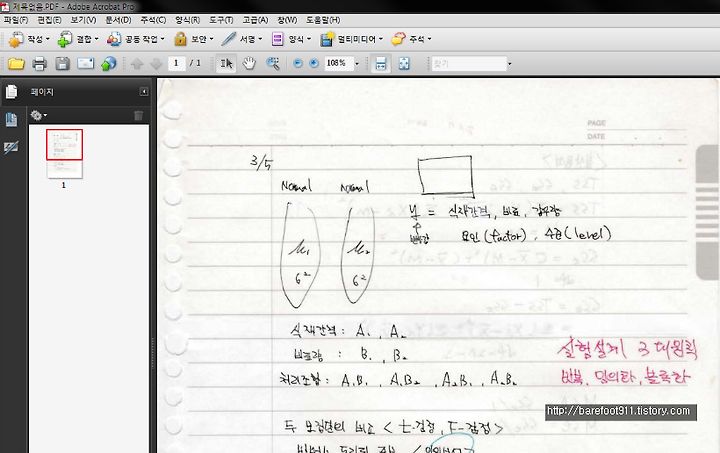Open the zoom percentage dropdown arrow

[x=357, y=64]
